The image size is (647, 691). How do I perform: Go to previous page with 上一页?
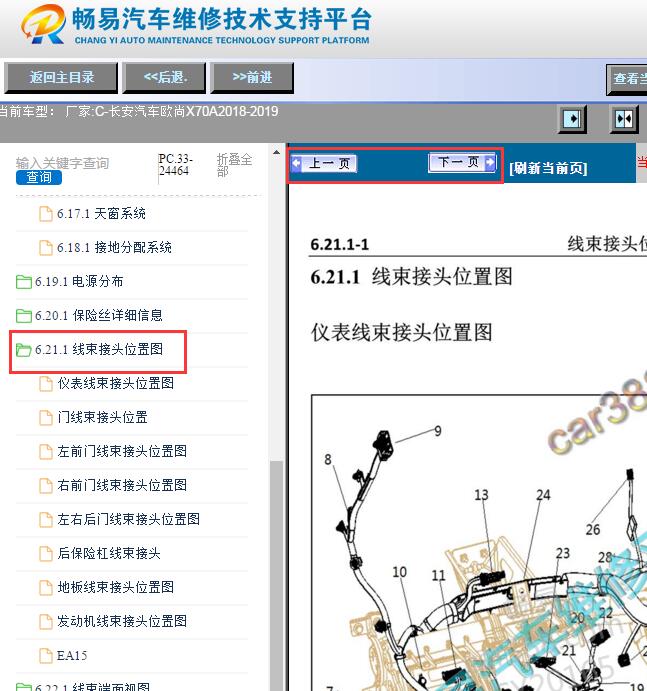(324, 163)
